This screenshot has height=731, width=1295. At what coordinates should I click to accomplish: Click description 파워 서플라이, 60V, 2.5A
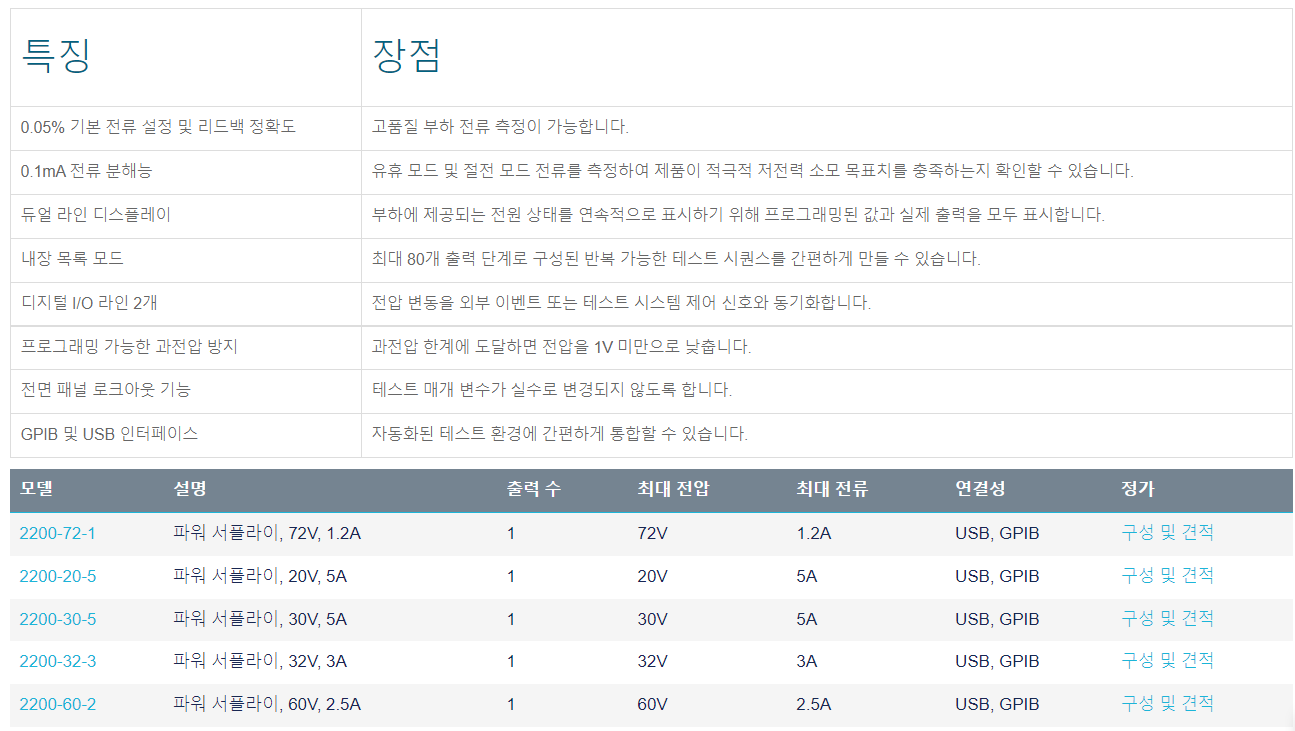267,705
